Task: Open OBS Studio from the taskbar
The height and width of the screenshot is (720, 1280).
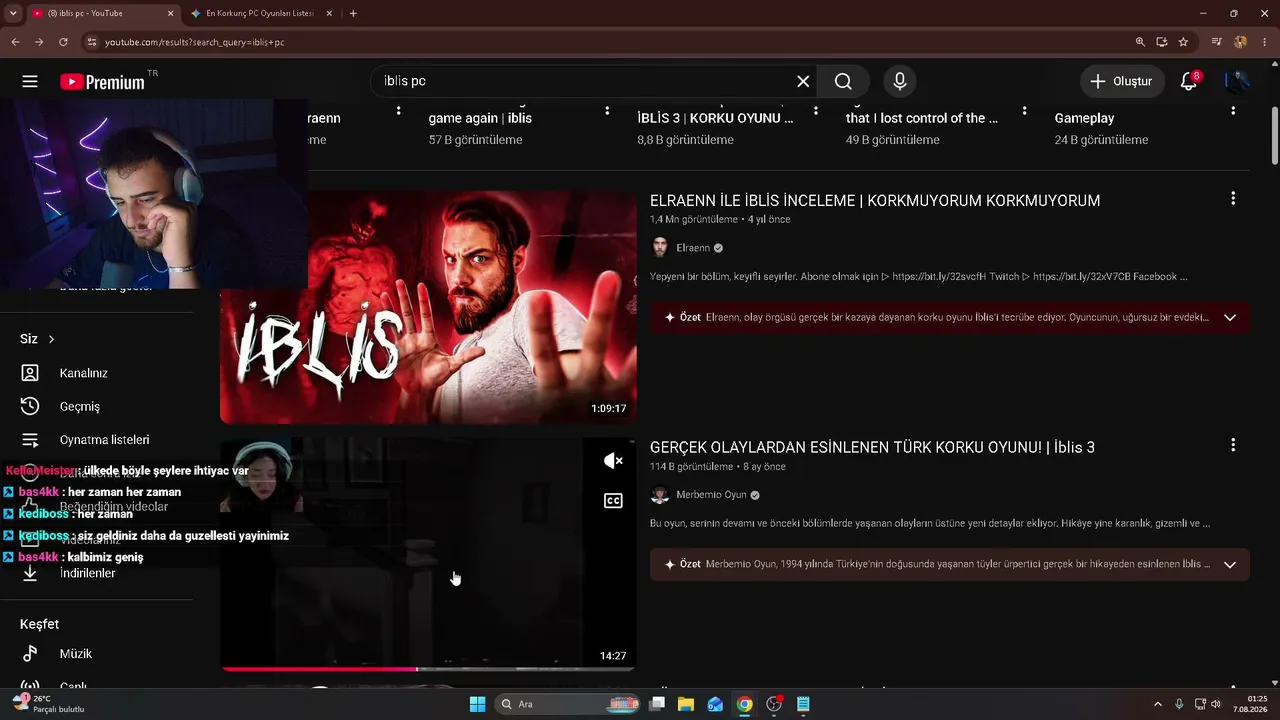Action: pyautogui.click(x=774, y=704)
